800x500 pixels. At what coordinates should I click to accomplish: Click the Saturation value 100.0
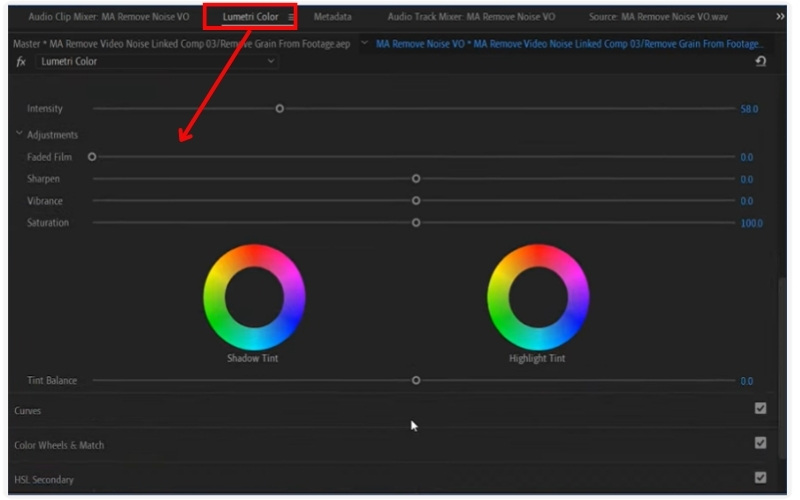[x=750, y=223]
